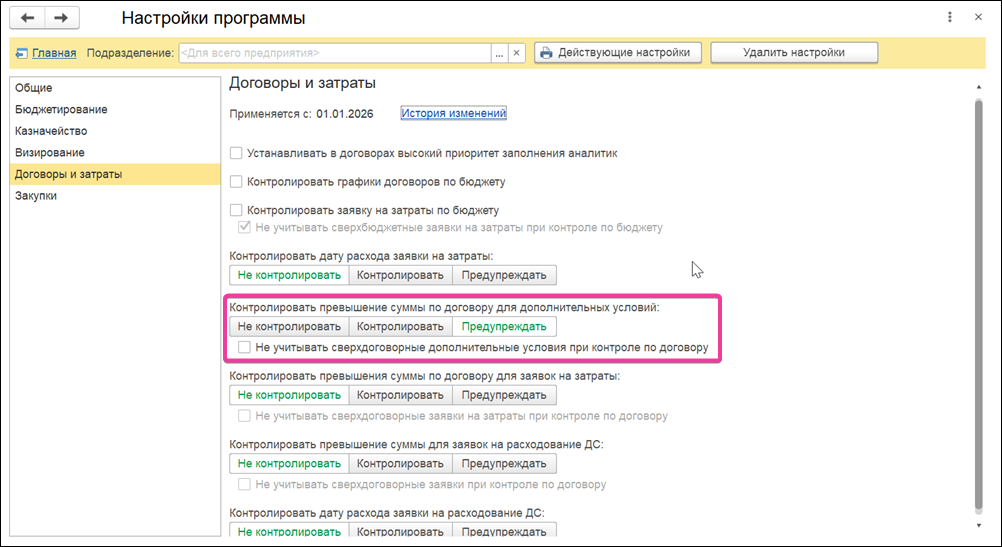This screenshot has width=1002, height=547.
Task: Clear the Подразделение field with X button
Action: coord(516,53)
